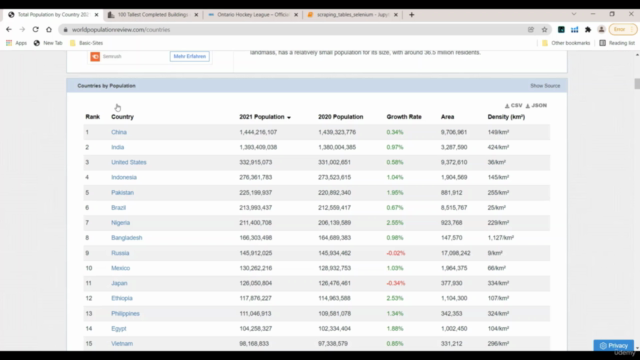
Task: Open the user profile avatar icon
Action: tap(601, 29)
